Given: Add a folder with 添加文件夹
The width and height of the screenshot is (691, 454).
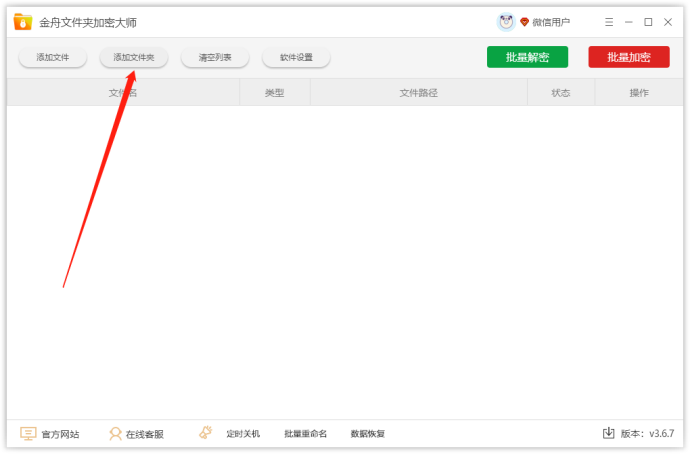Looking at the screenshot, I should click(x=134, y=57).
